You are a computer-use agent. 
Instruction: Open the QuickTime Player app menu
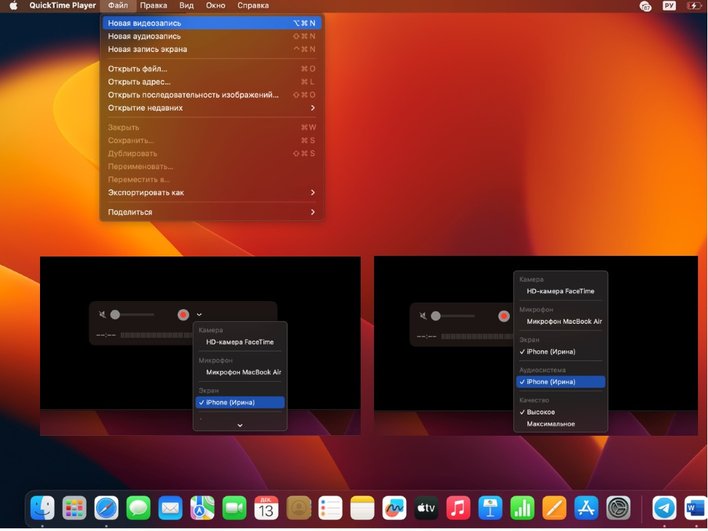tap(62, 6)
